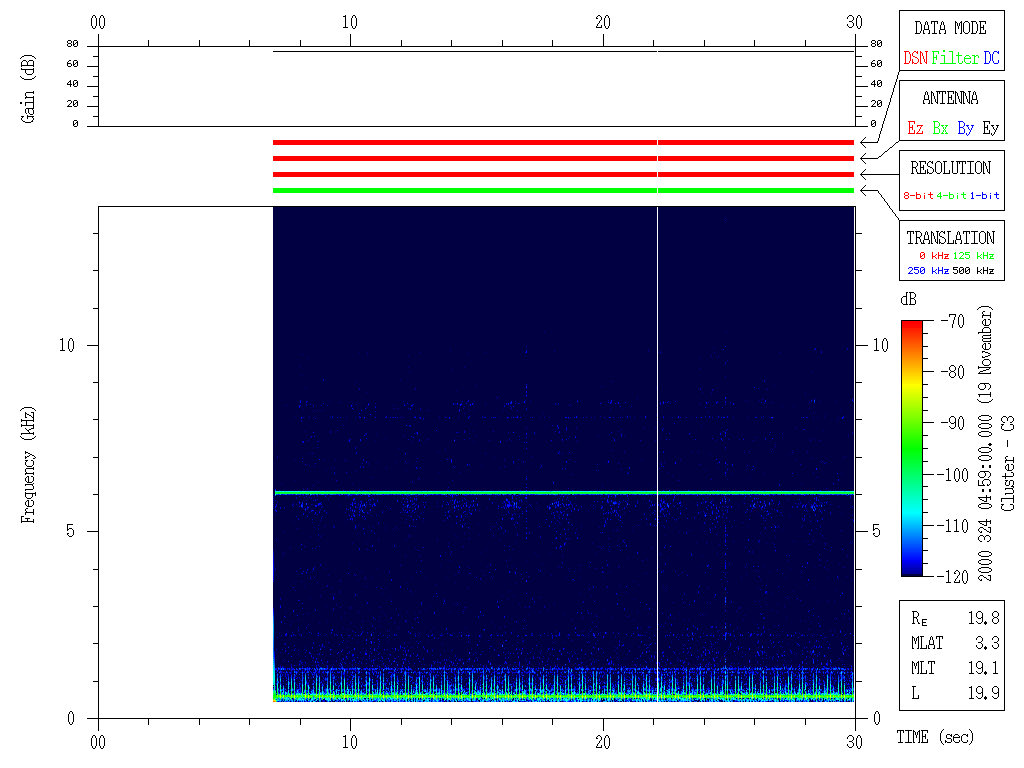
Task: Click the green Bx antenna label
Action: [940, 128]
